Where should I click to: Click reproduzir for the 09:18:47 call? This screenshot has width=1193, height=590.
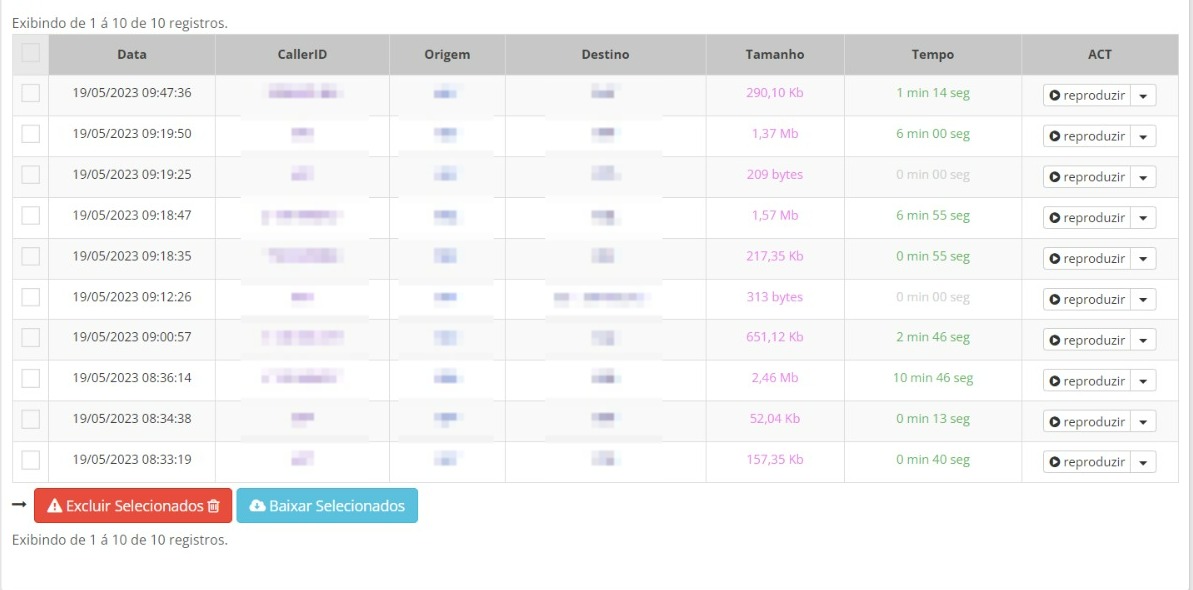pyautogui.click(x=1086, y=218)
